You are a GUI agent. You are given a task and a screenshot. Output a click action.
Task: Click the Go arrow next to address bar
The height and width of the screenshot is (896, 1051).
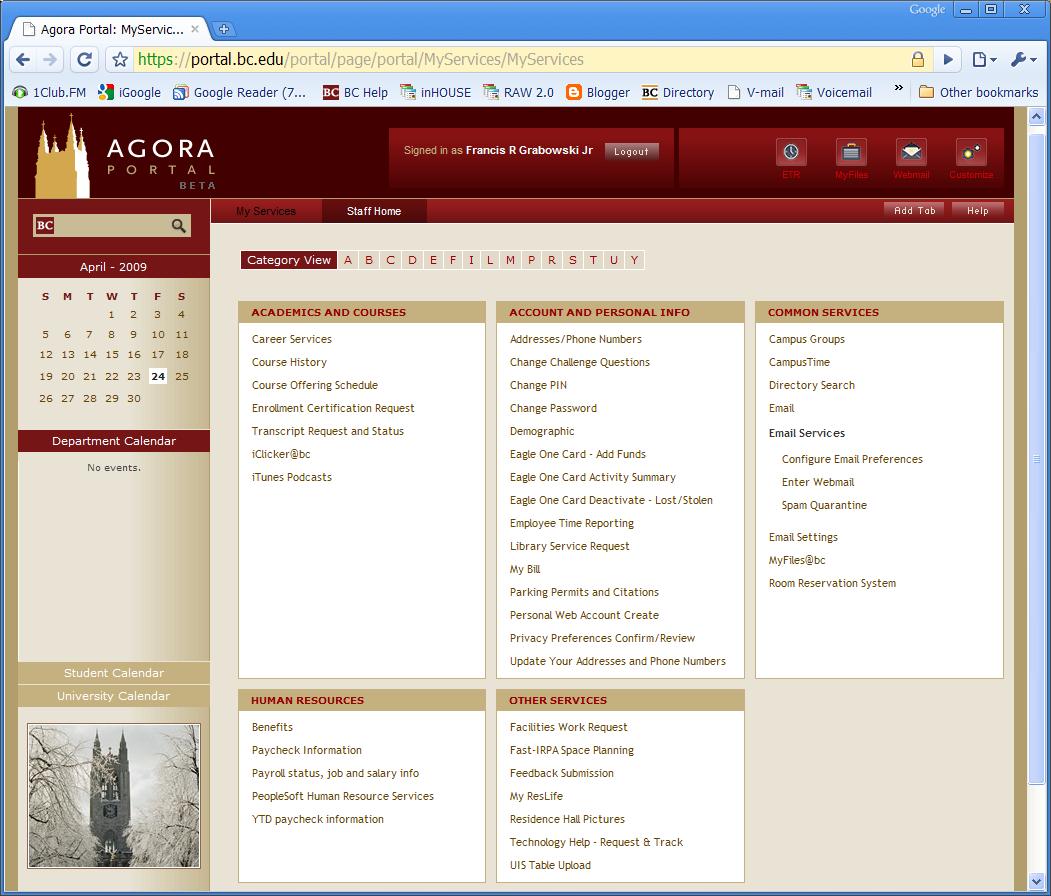click(x=948, y=60)
